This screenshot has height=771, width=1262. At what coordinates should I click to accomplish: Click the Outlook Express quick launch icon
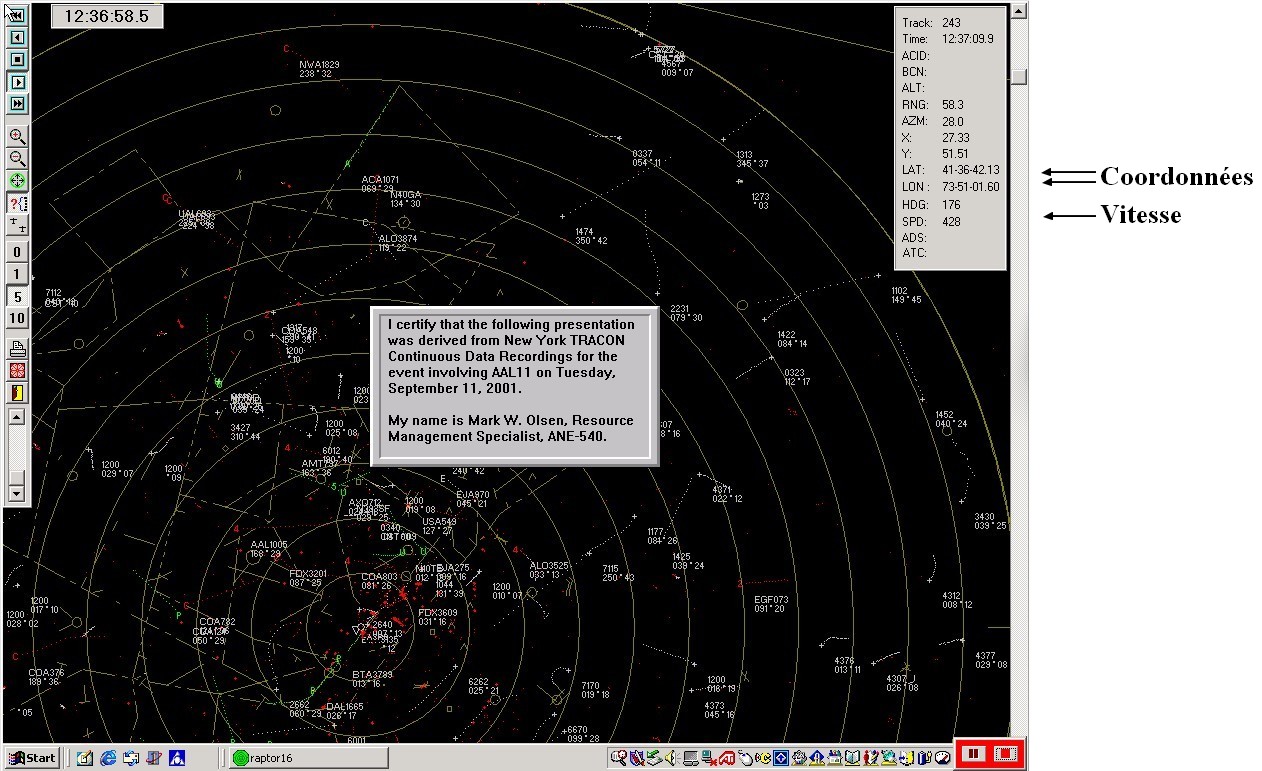click(x=131, y=758)
